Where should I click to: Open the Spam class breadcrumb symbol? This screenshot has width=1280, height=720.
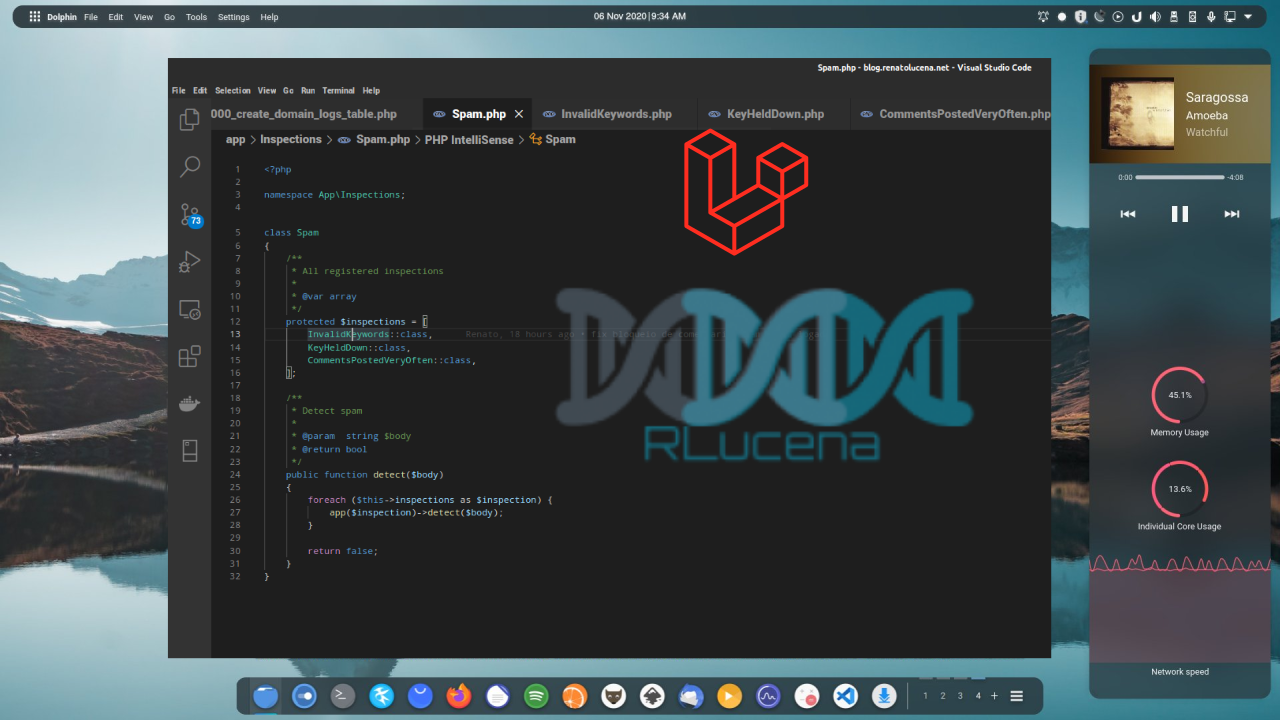coord(553,140)
